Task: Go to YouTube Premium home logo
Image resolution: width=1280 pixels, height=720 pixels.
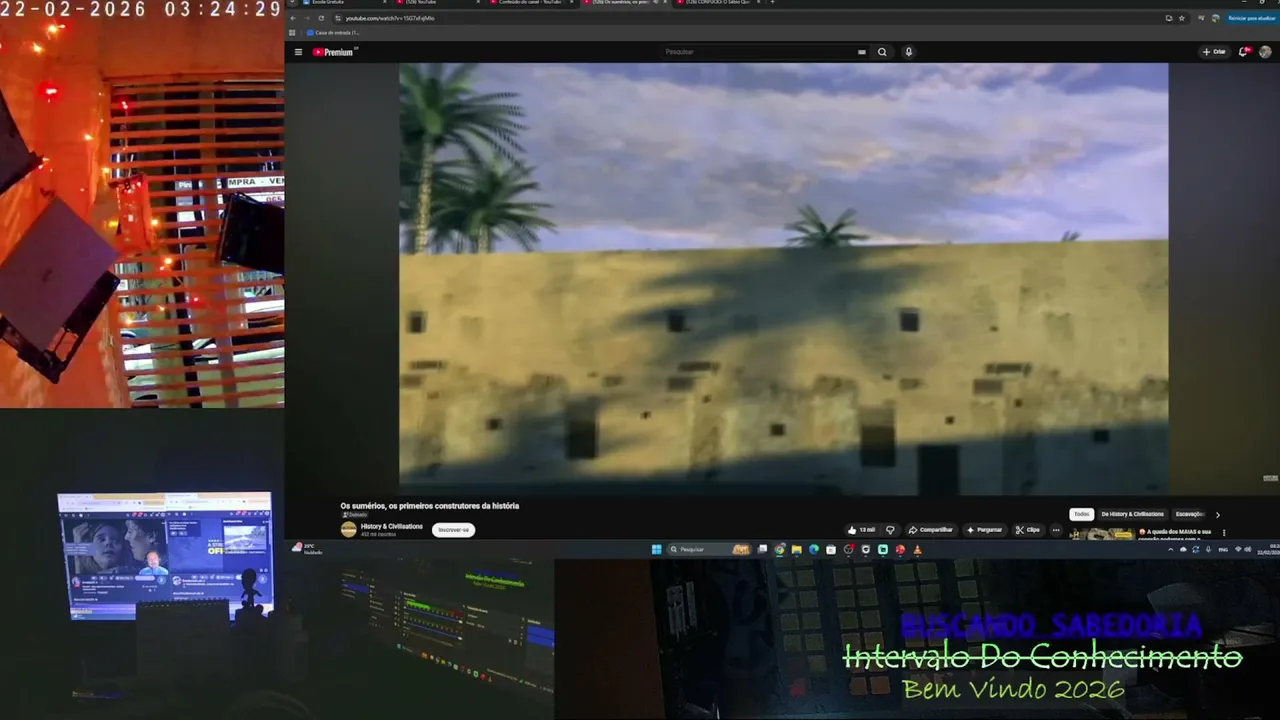Action: 334,52
